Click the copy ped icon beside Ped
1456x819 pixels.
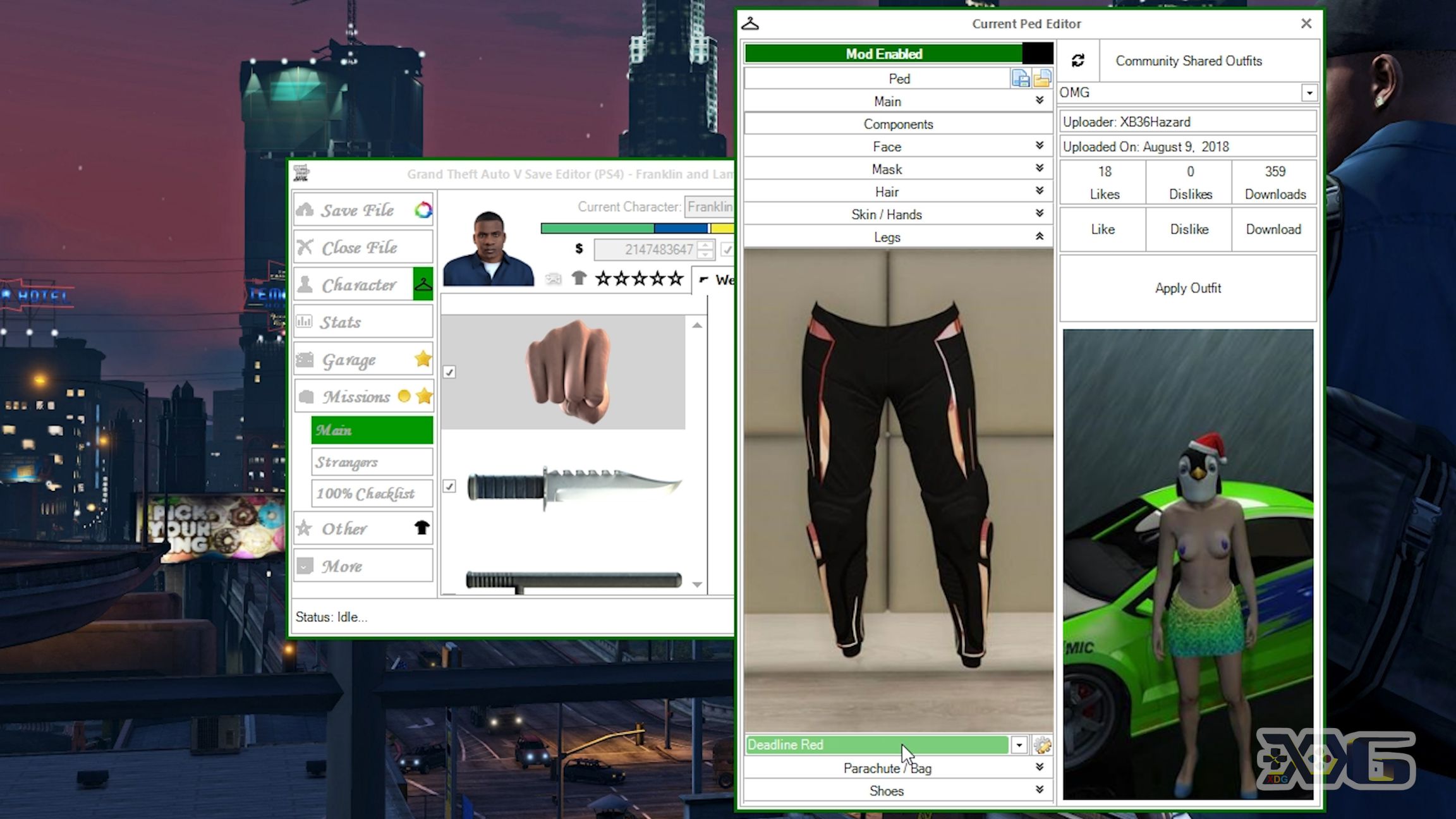click(x=1020, y=78)
